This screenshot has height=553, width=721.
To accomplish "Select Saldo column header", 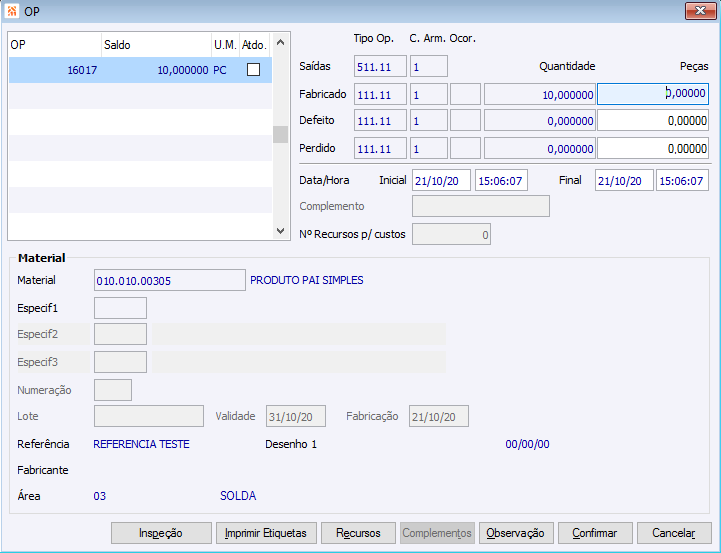I will pyautogui.click(x=156, y=45).
